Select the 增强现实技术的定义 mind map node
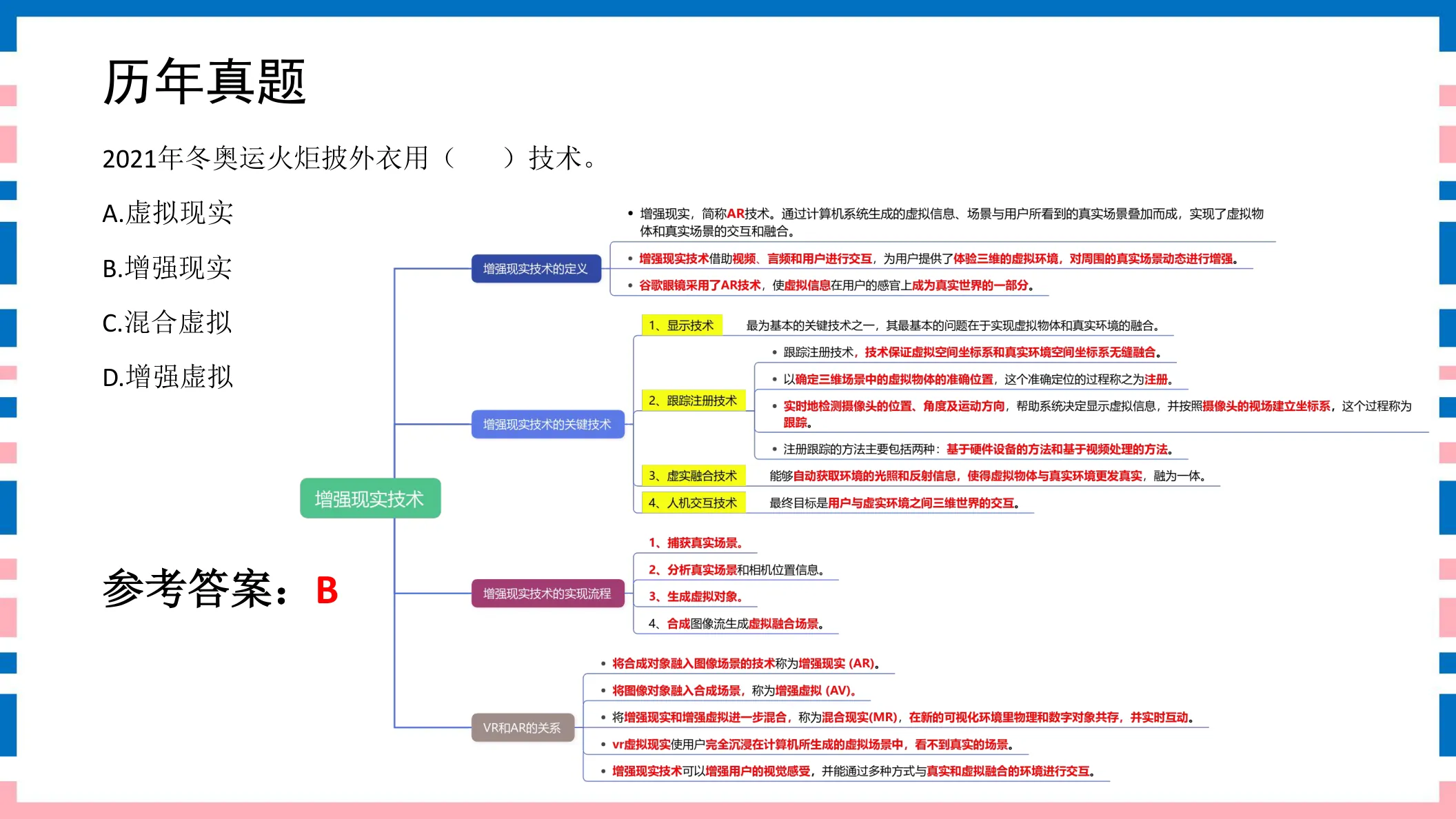Screen dimensions: 1456x819 click(536, 268)
